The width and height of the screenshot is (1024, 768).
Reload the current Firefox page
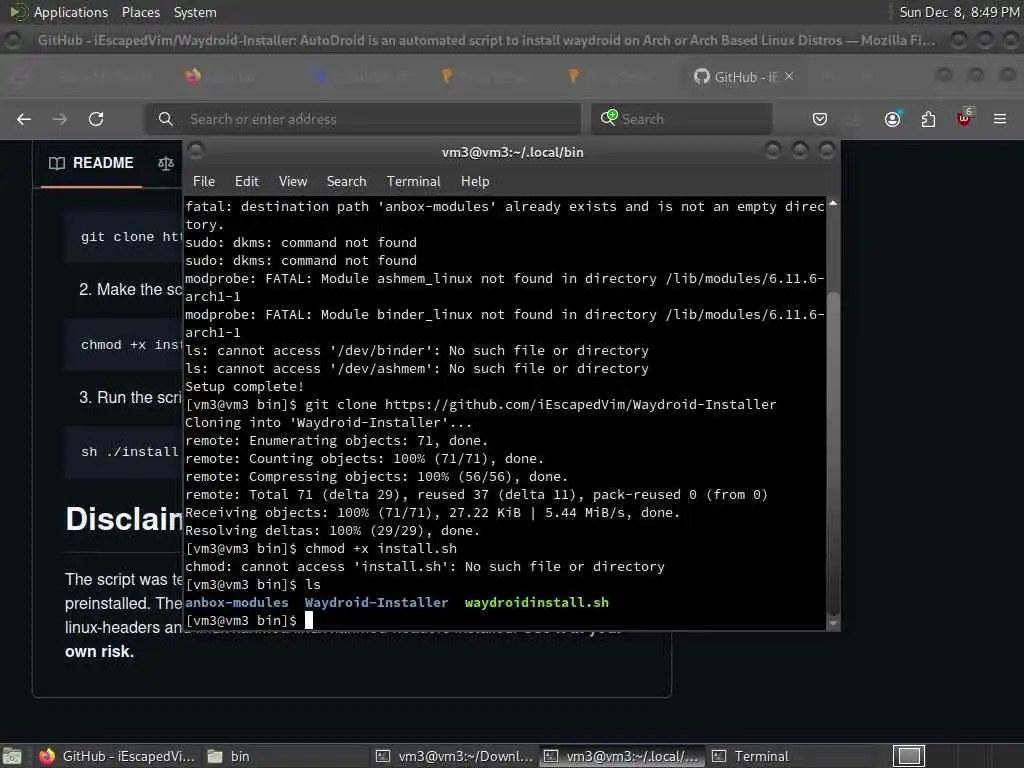pos(96,119)
